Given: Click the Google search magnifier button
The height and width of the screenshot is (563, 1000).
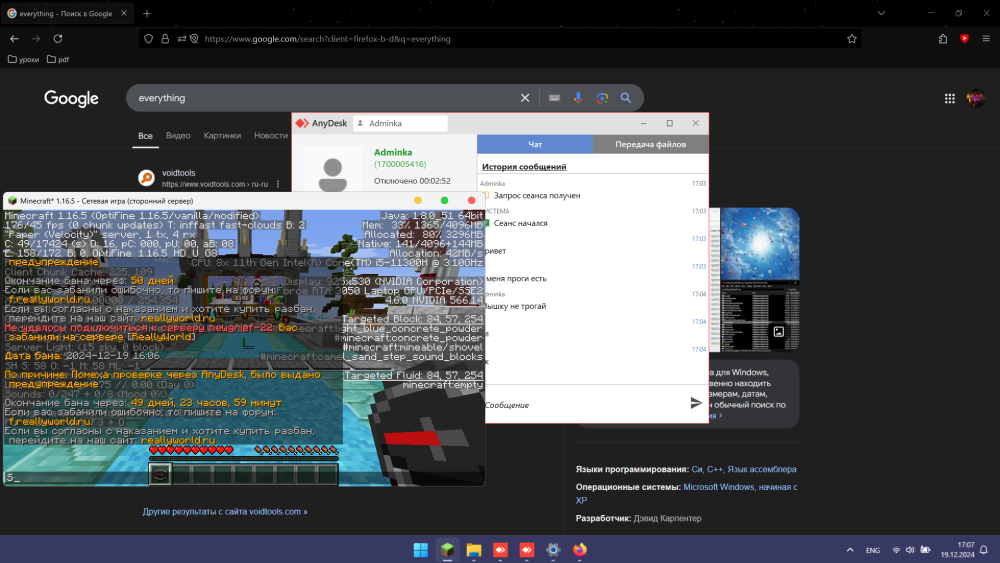Looking at the screenshot, I should pos(626,98).
